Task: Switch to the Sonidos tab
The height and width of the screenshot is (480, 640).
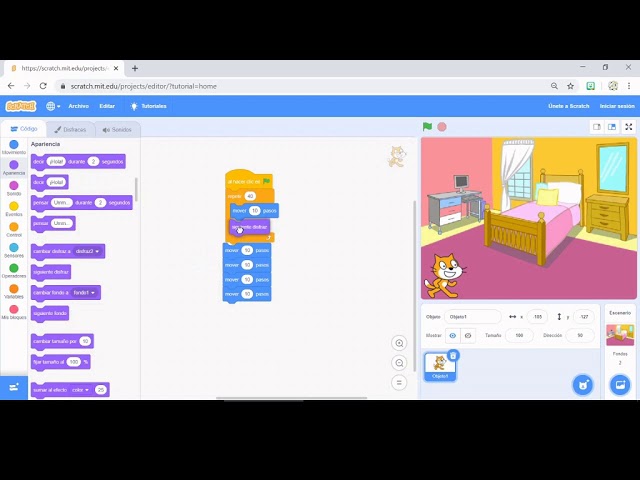Action: [x=117, y=129]
